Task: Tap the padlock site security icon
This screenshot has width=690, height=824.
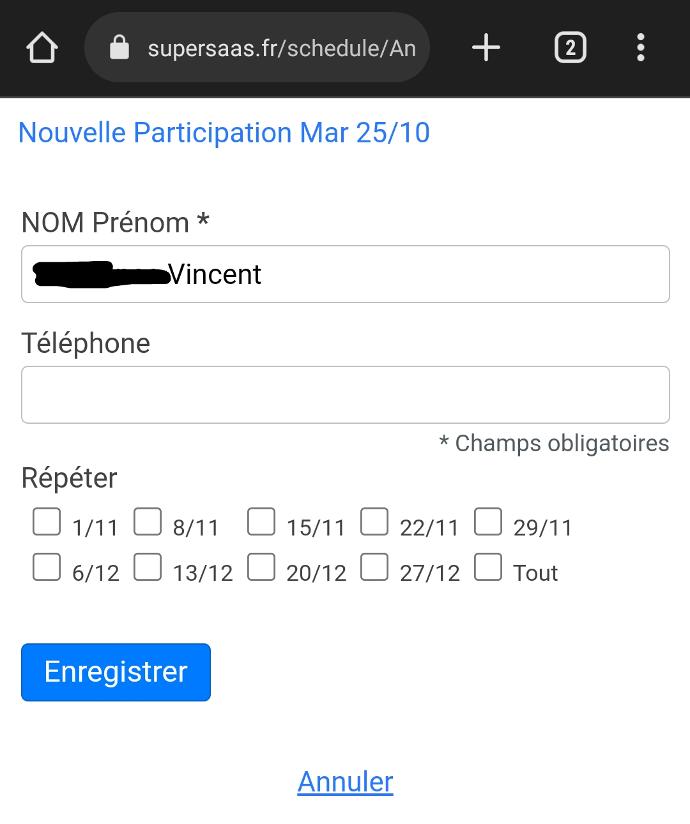Action: 119,47
